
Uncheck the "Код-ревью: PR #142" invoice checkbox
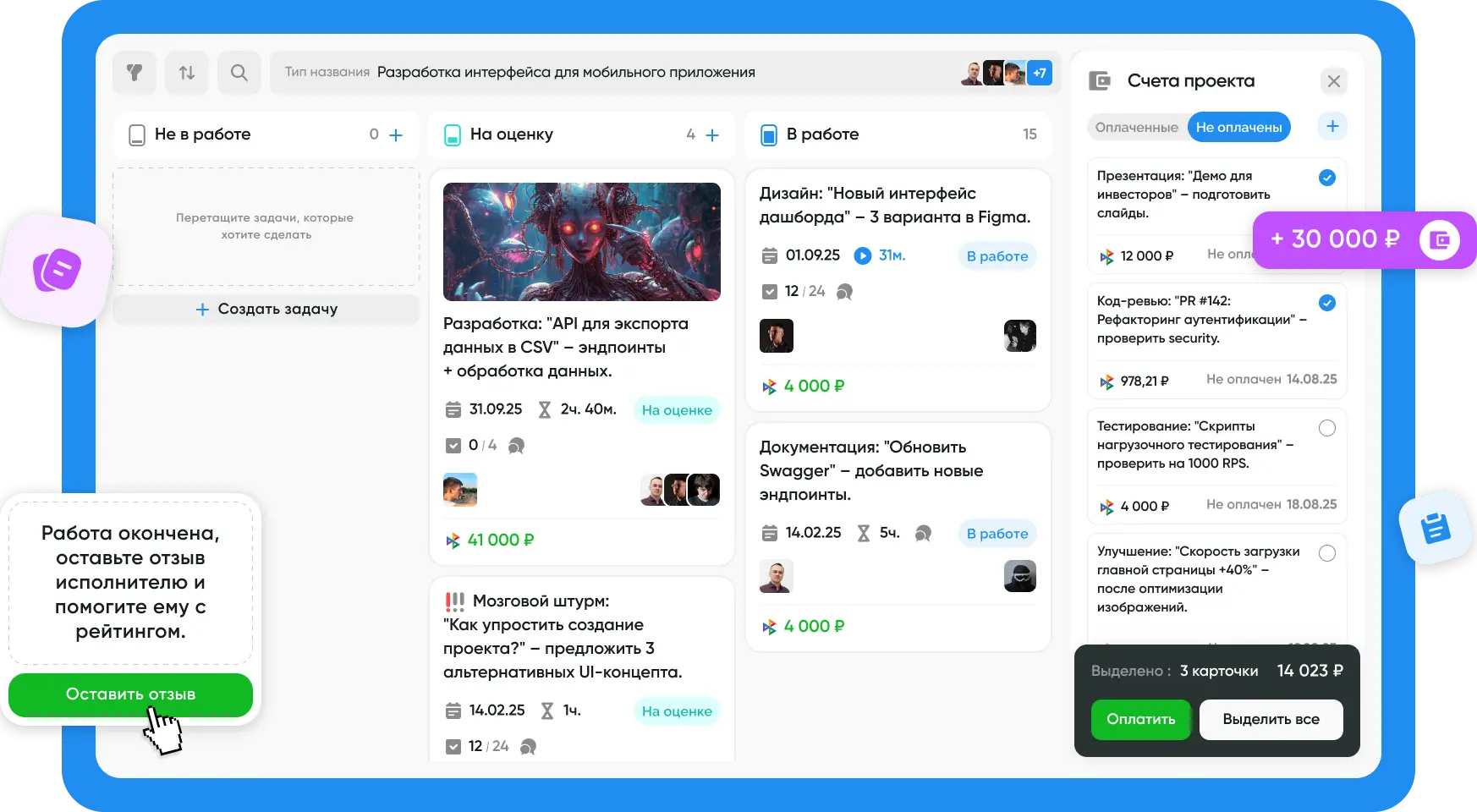pyautogui.click(x=1327, y=303)
